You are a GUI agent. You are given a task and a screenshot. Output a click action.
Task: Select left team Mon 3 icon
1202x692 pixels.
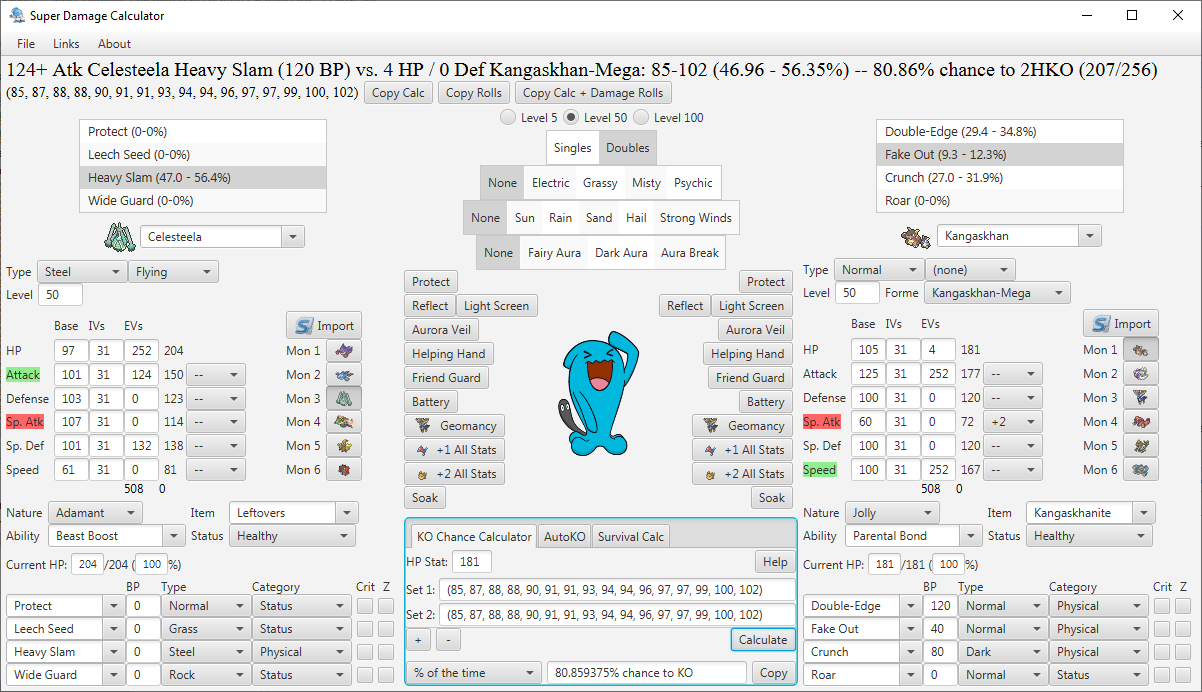[344, 398]
